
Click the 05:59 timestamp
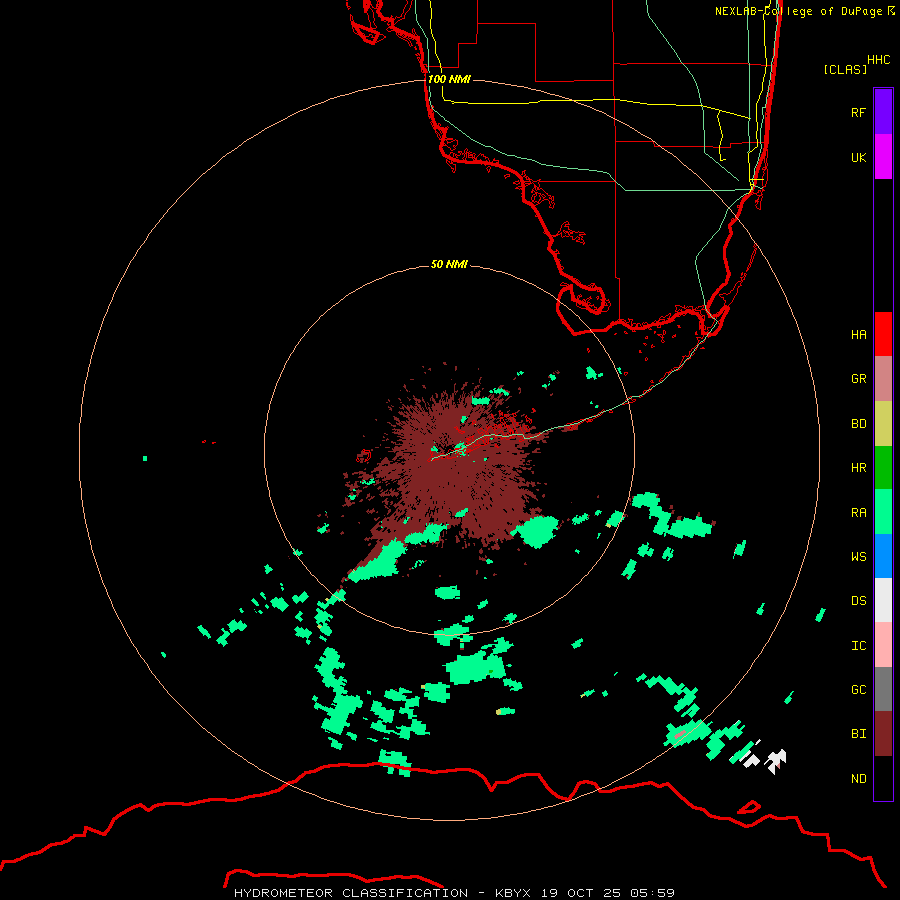(652, 893)
